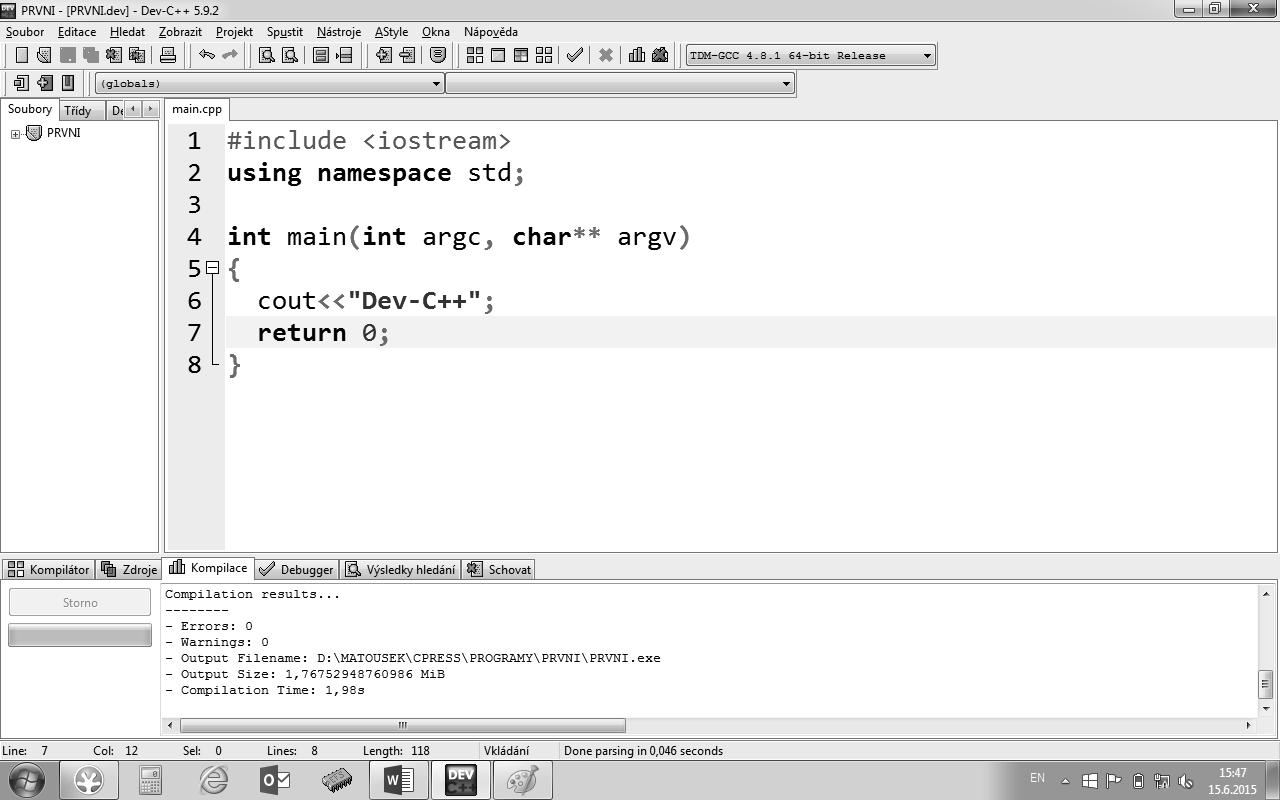Open the Projekt menu
The image size is (1280, 800).
(234, 32)
